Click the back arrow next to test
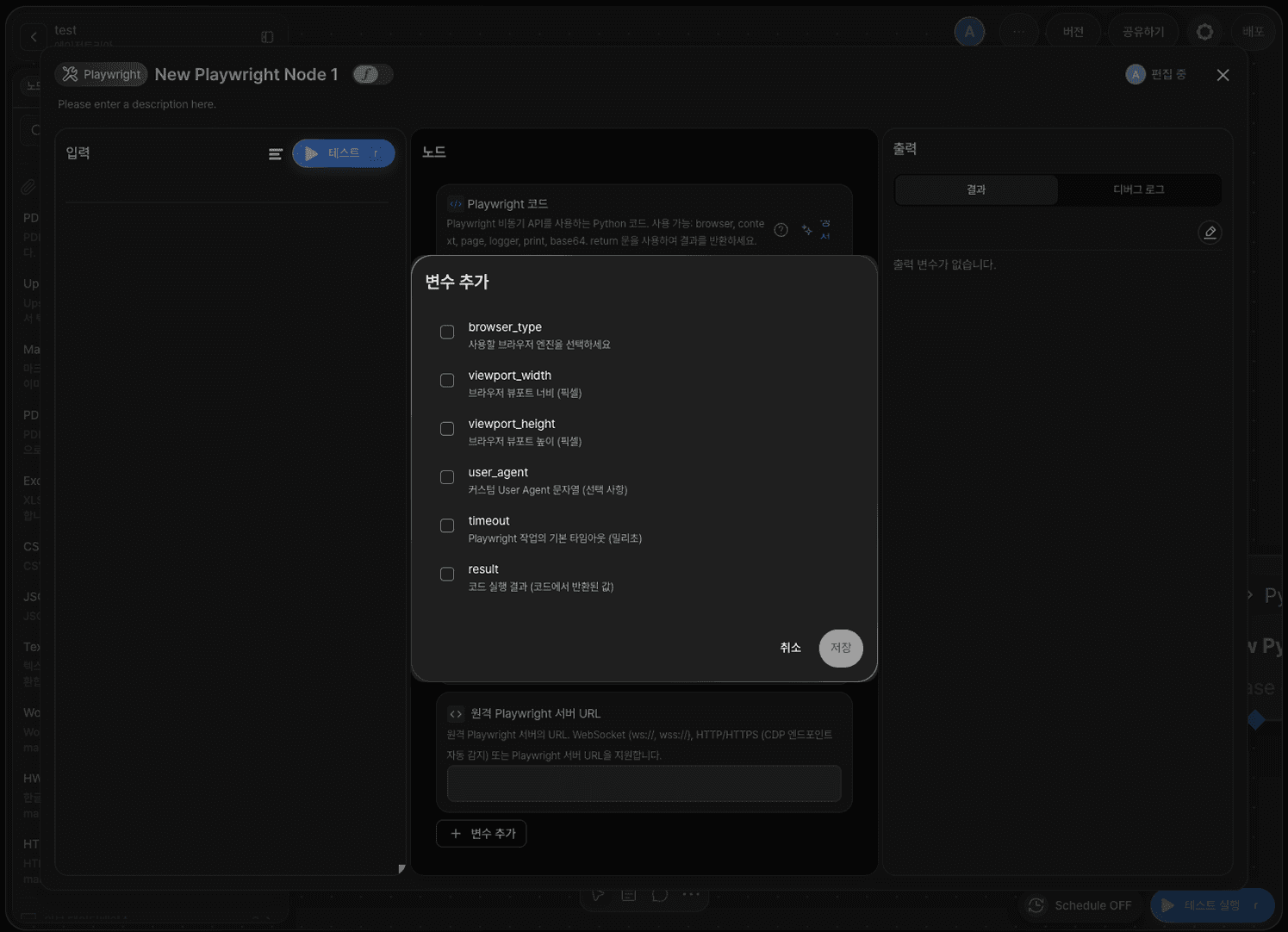Viewport: 1288px width, 932px height. click(34, 36)
